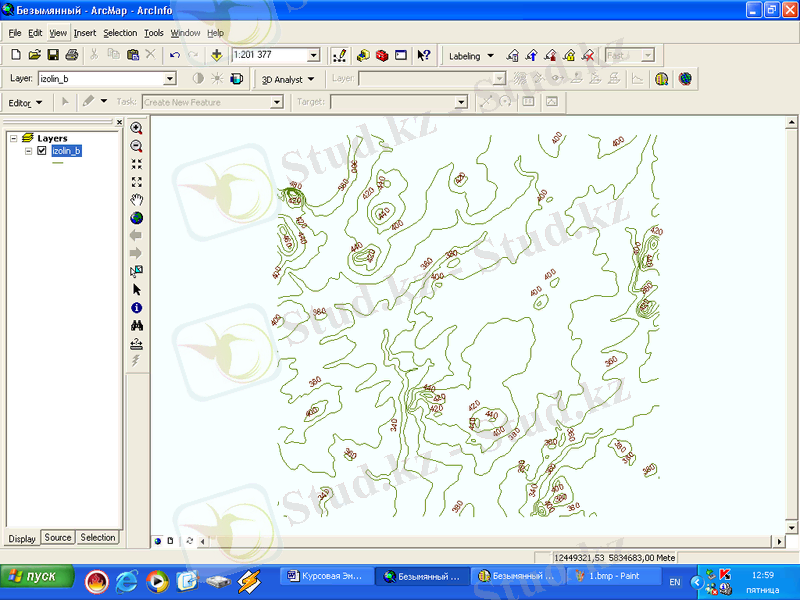Image resolution: width=800 pixels, height=600 pixels.
Task: Click the Full Extent globe icon
Action: pyautogui.click(x=137, y=218)
